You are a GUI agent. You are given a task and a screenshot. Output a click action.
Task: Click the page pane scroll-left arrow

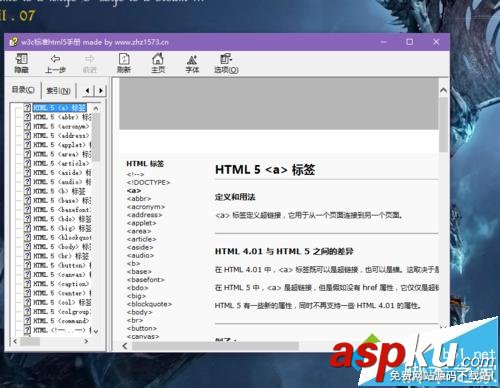(x=125, y=346)
